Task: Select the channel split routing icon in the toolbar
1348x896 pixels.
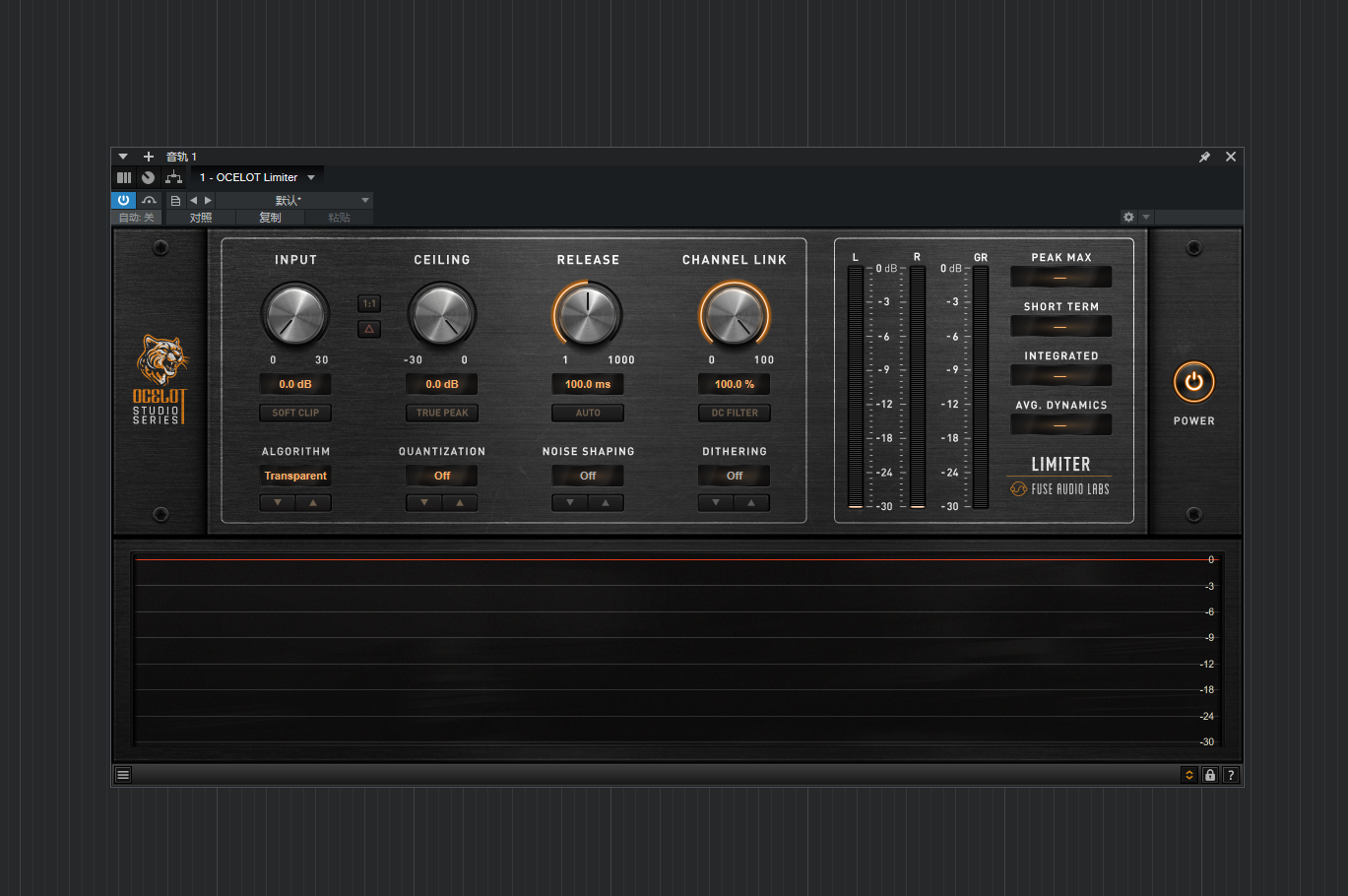Action: (172, 177)
